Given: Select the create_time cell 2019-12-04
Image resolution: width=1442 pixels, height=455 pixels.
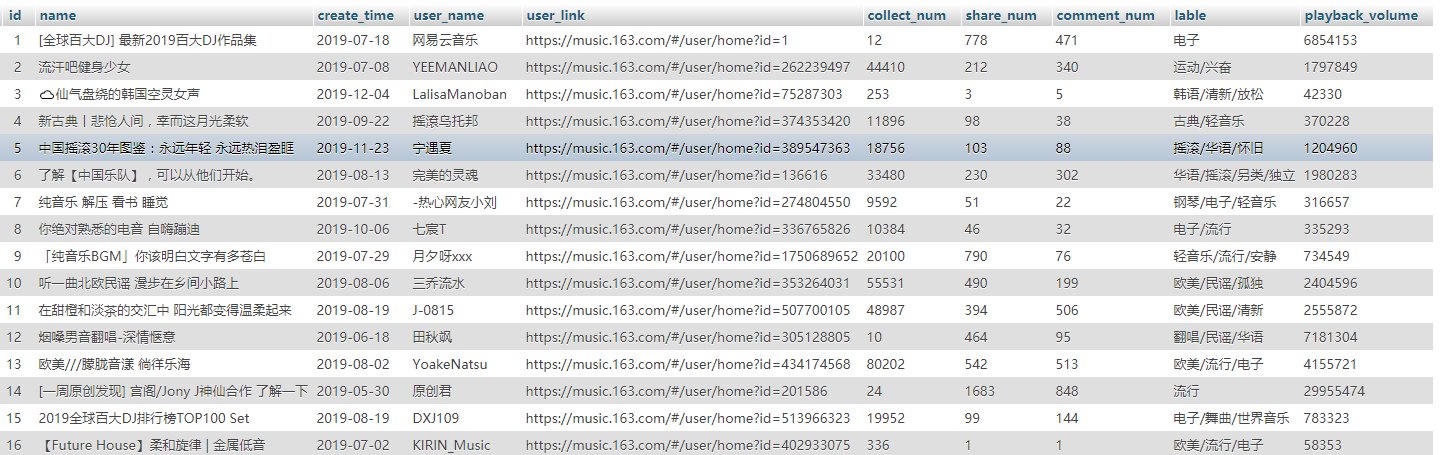Looking at the screenshot, I should click(x=352, y=94).
